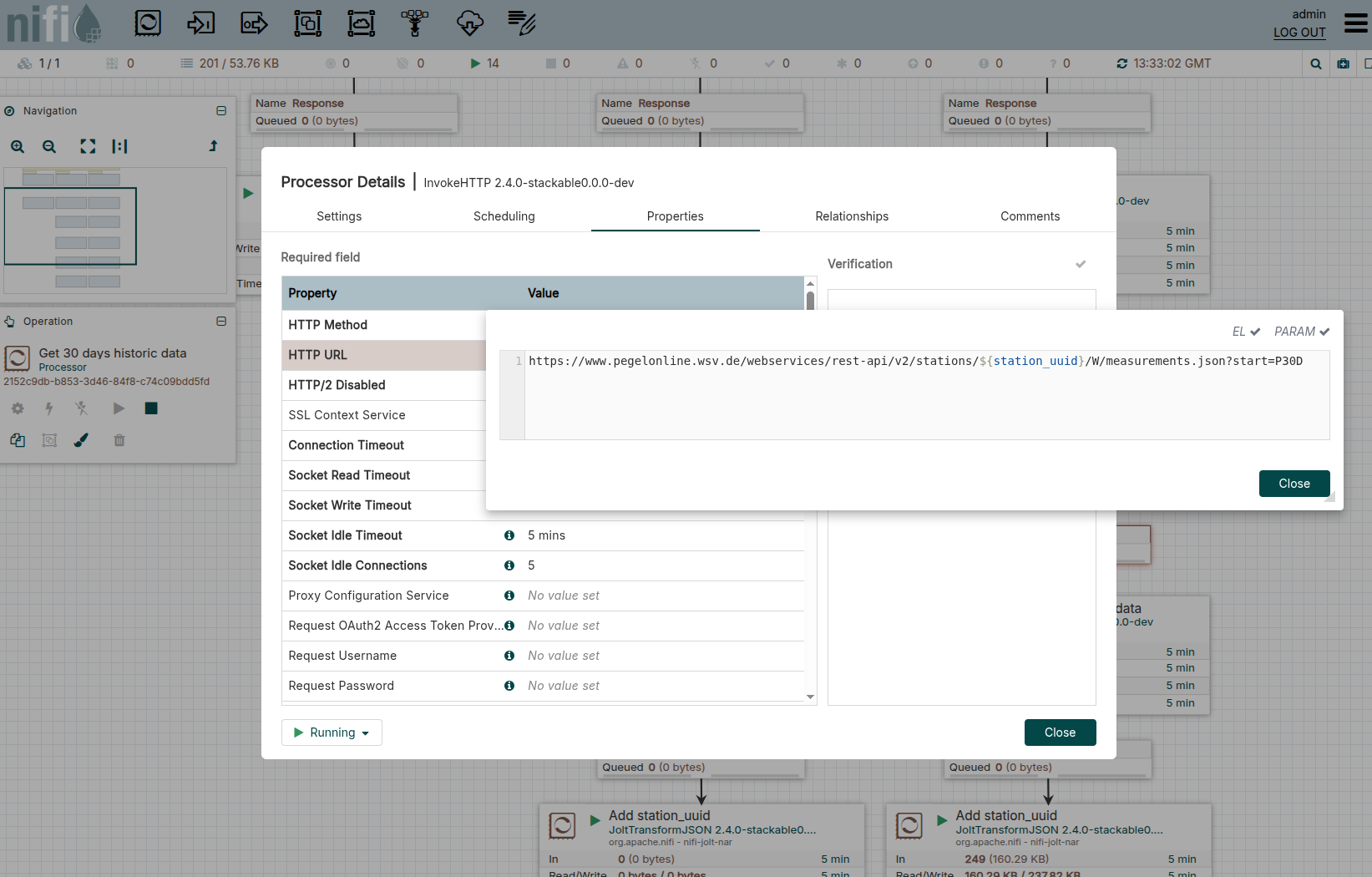Image resolution: width=1372 pixels, height=877 pixels.
Task: Collapse the Operation panel
Action: coord(221,322)
